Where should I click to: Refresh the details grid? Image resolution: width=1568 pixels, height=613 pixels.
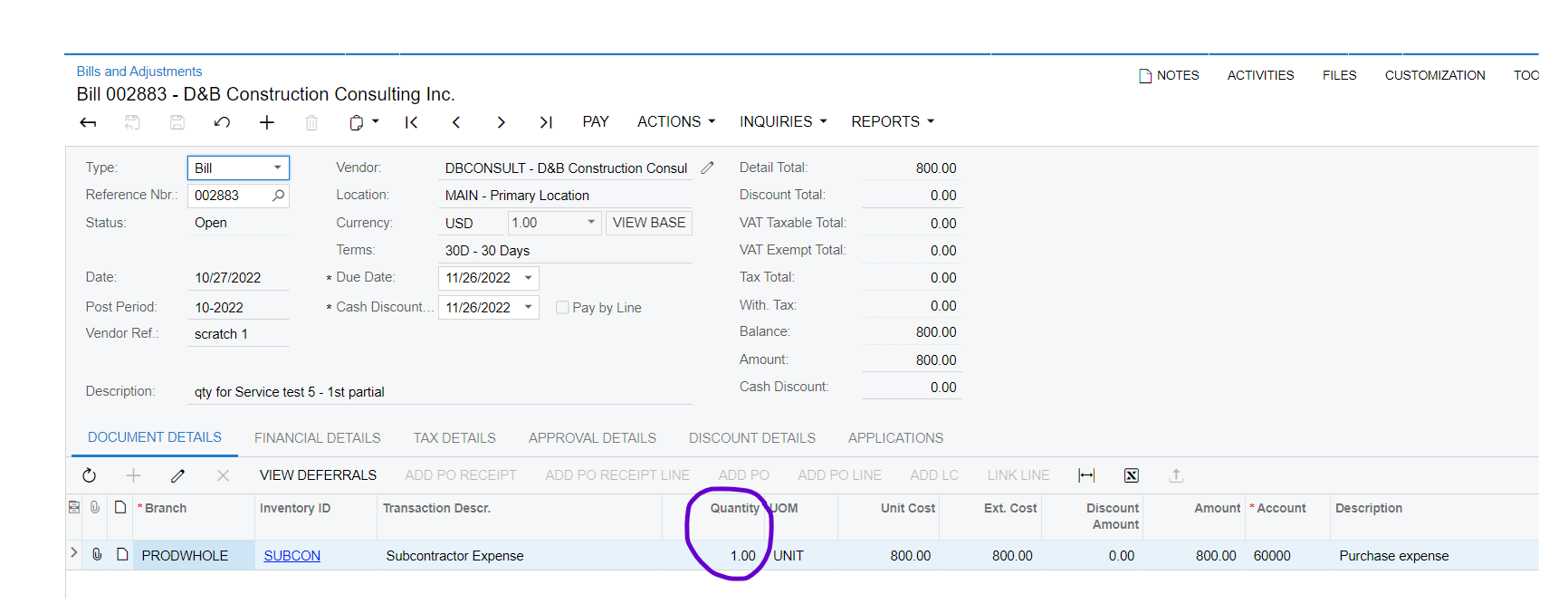click(x=89, y=475)
